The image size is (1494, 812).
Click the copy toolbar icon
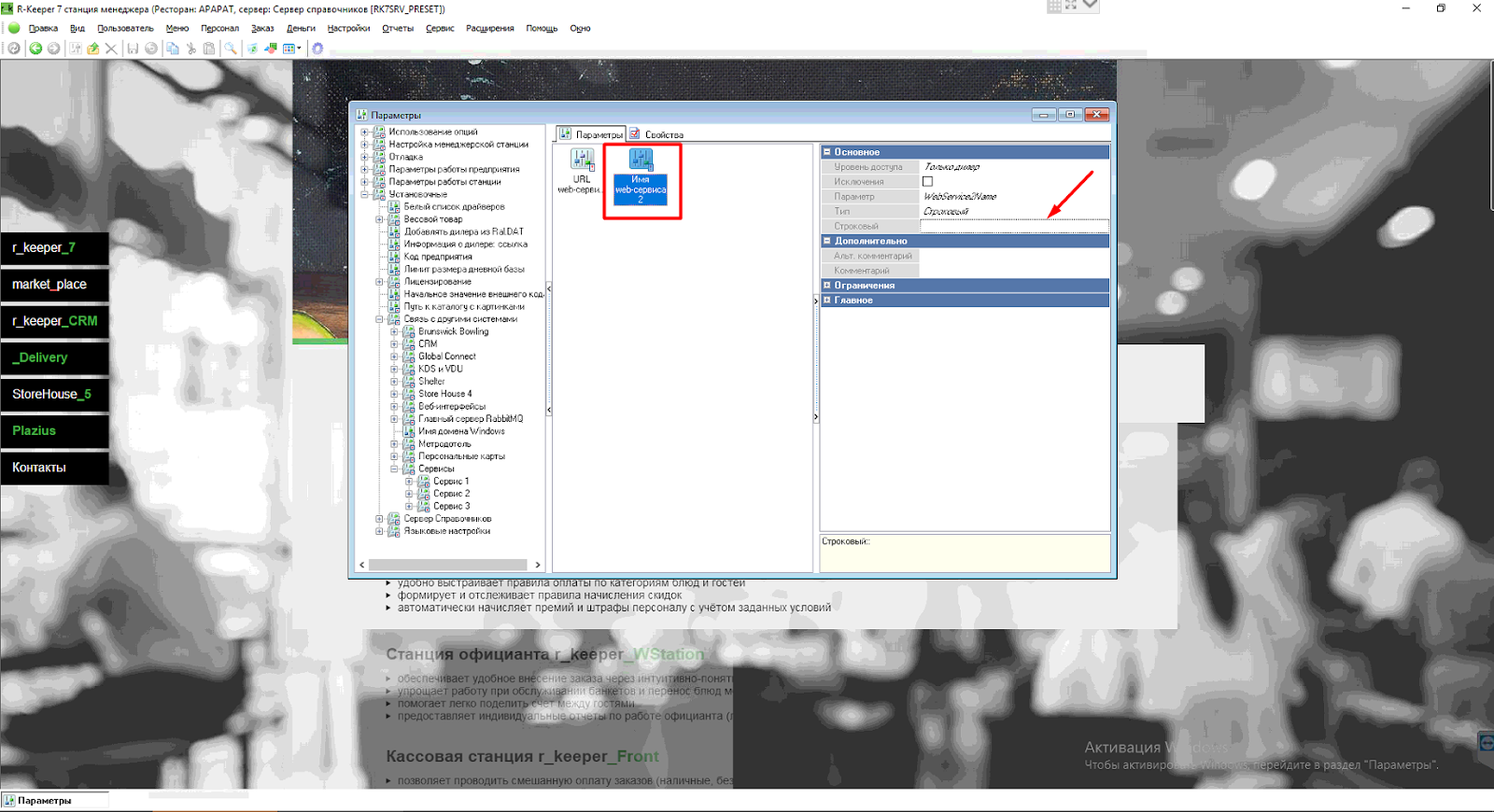[173, 49]
